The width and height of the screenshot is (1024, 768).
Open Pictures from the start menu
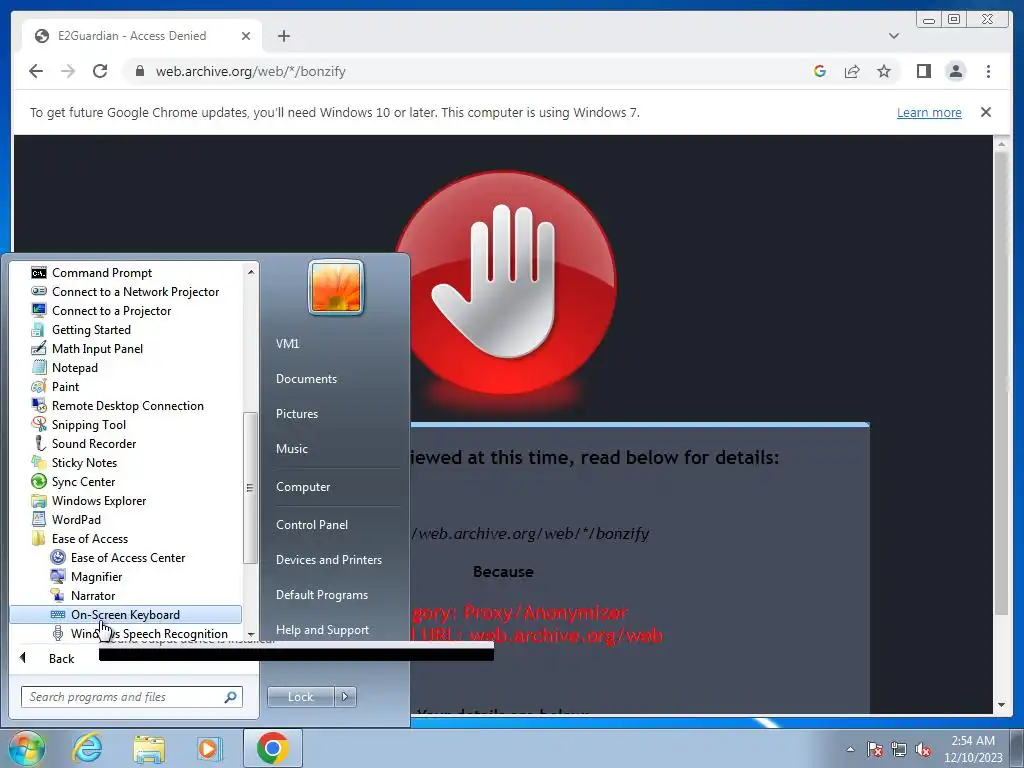coord(296,413)
